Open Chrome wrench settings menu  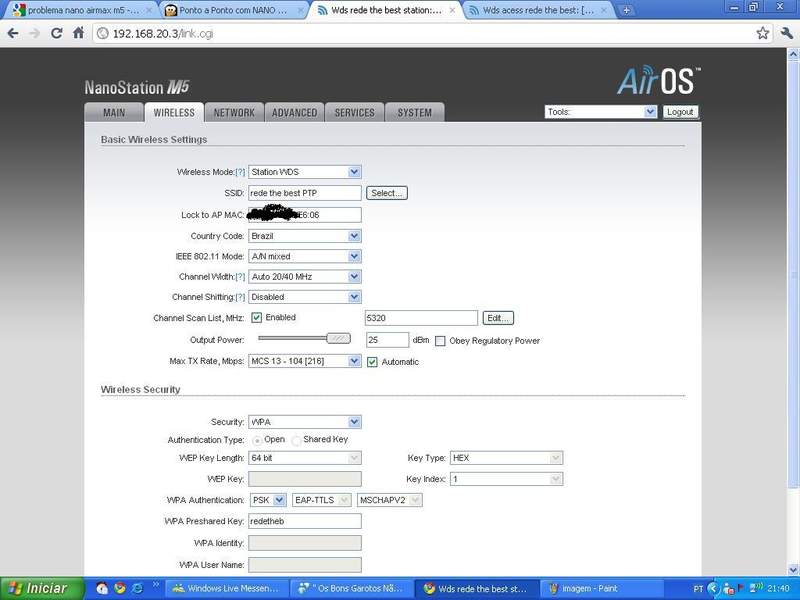coord(786,34)
